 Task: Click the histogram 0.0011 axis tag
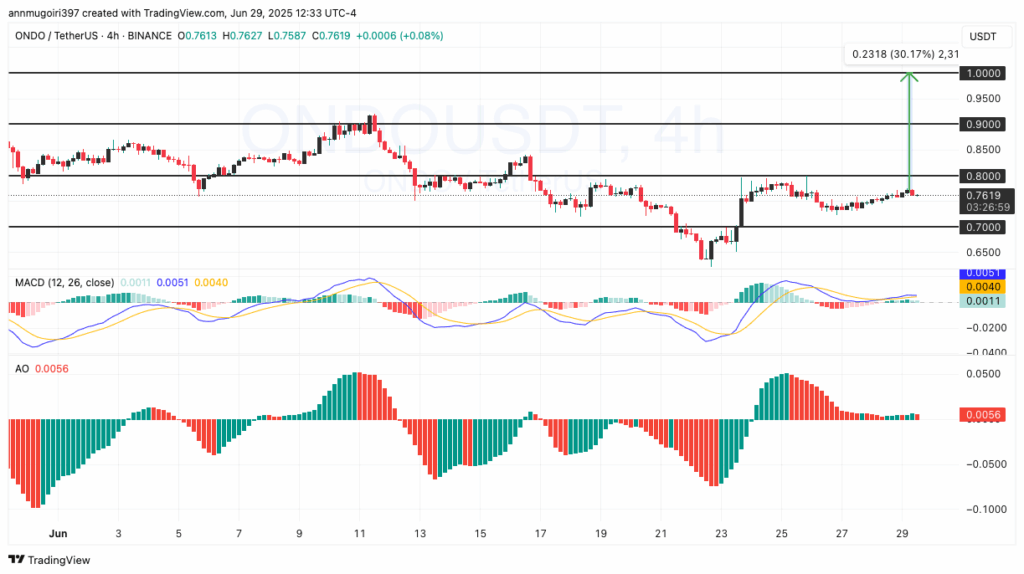pyautogui.click(x=982, y=301)
